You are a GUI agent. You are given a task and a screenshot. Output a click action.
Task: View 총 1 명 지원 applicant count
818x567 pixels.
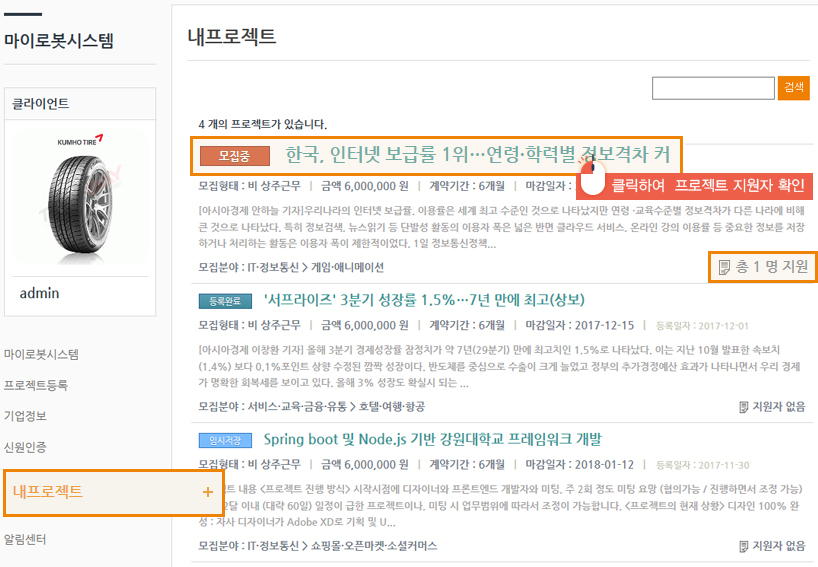(x=763, y=267)
